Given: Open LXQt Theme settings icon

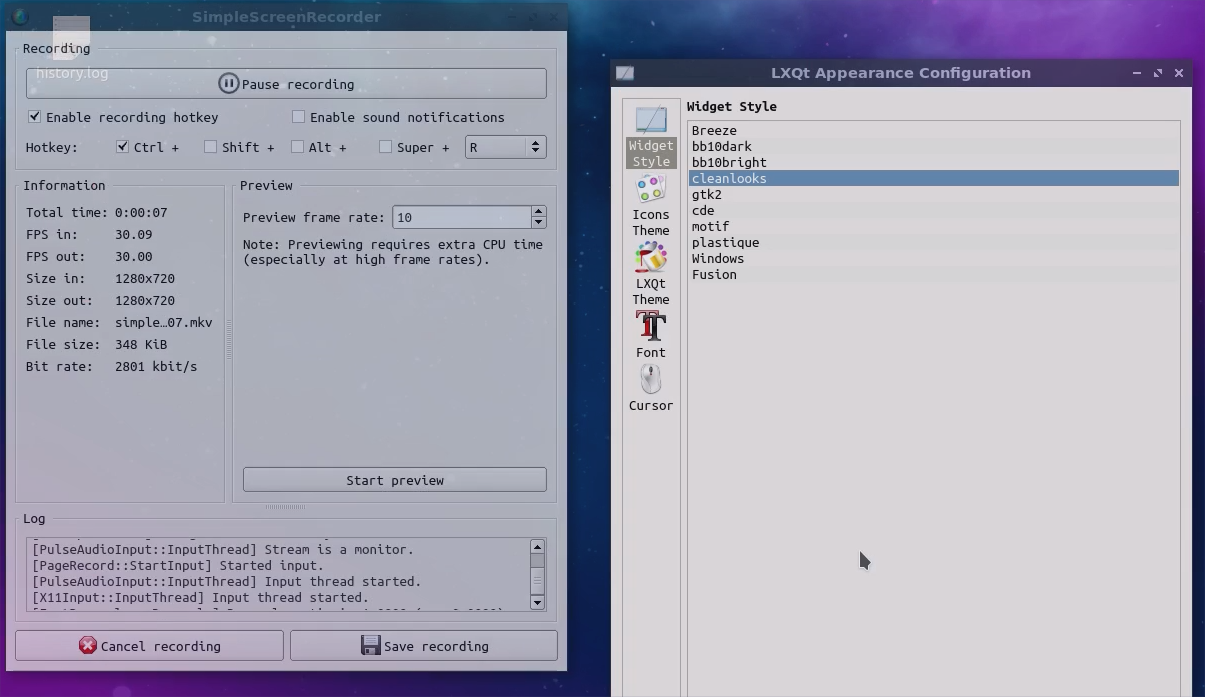Looking at the screenshot, I should tap(650, 267).
